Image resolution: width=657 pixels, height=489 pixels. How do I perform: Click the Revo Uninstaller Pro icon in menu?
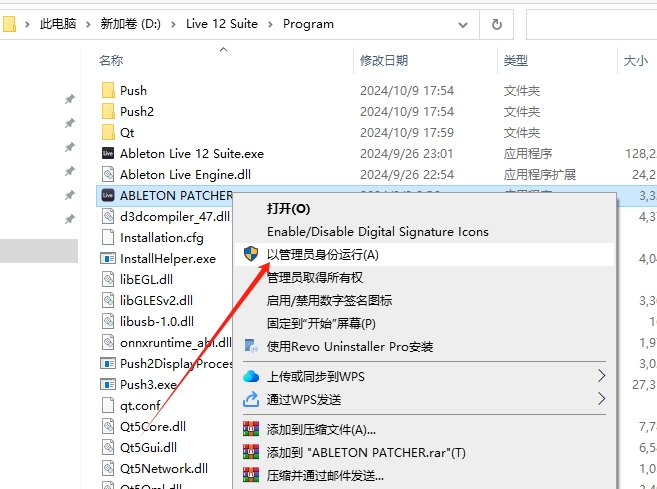pos(251,346)
